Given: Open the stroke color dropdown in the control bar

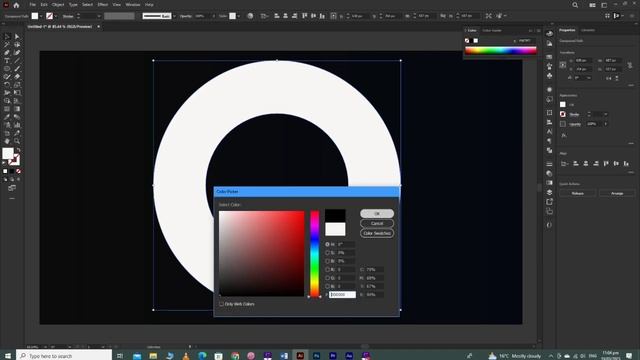Looking at the screenshot, I should click(56, 16).
